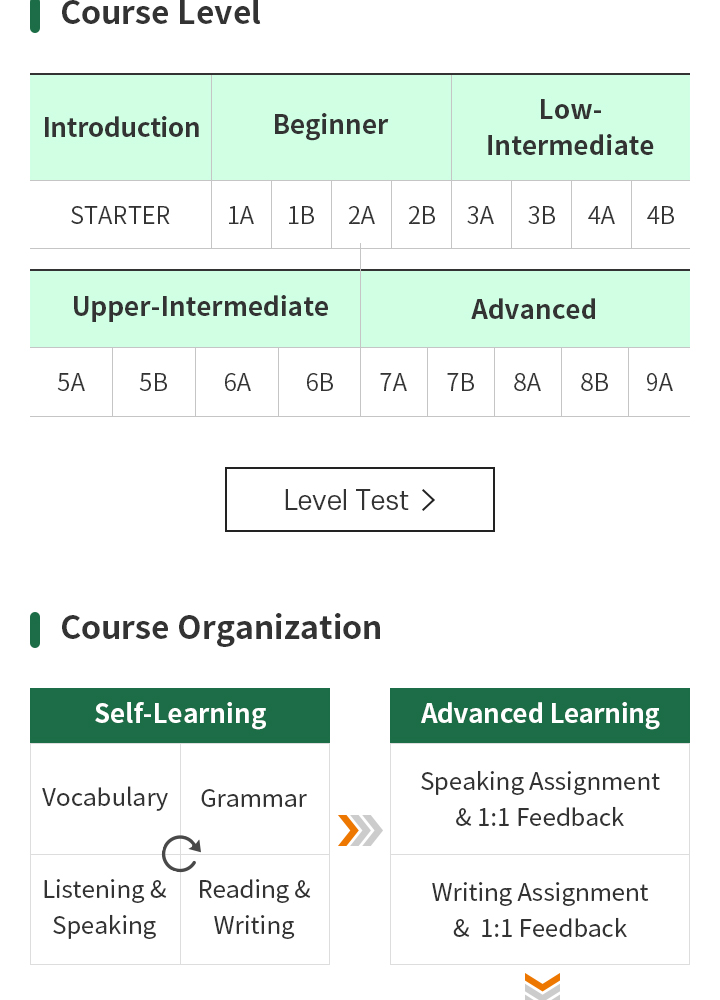Pick level 9A cell

[x=659, y=382]
